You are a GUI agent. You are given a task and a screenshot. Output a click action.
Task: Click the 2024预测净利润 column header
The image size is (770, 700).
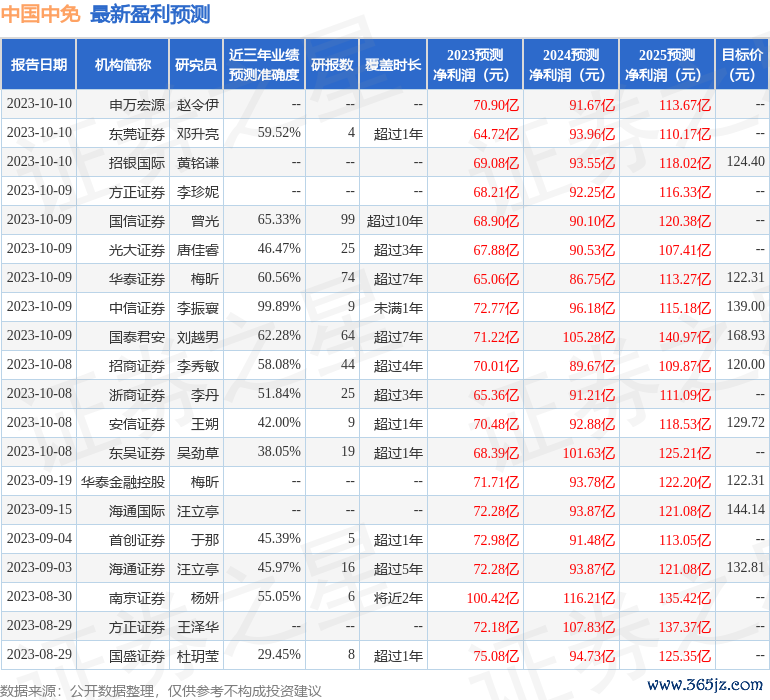pos(571,65)
